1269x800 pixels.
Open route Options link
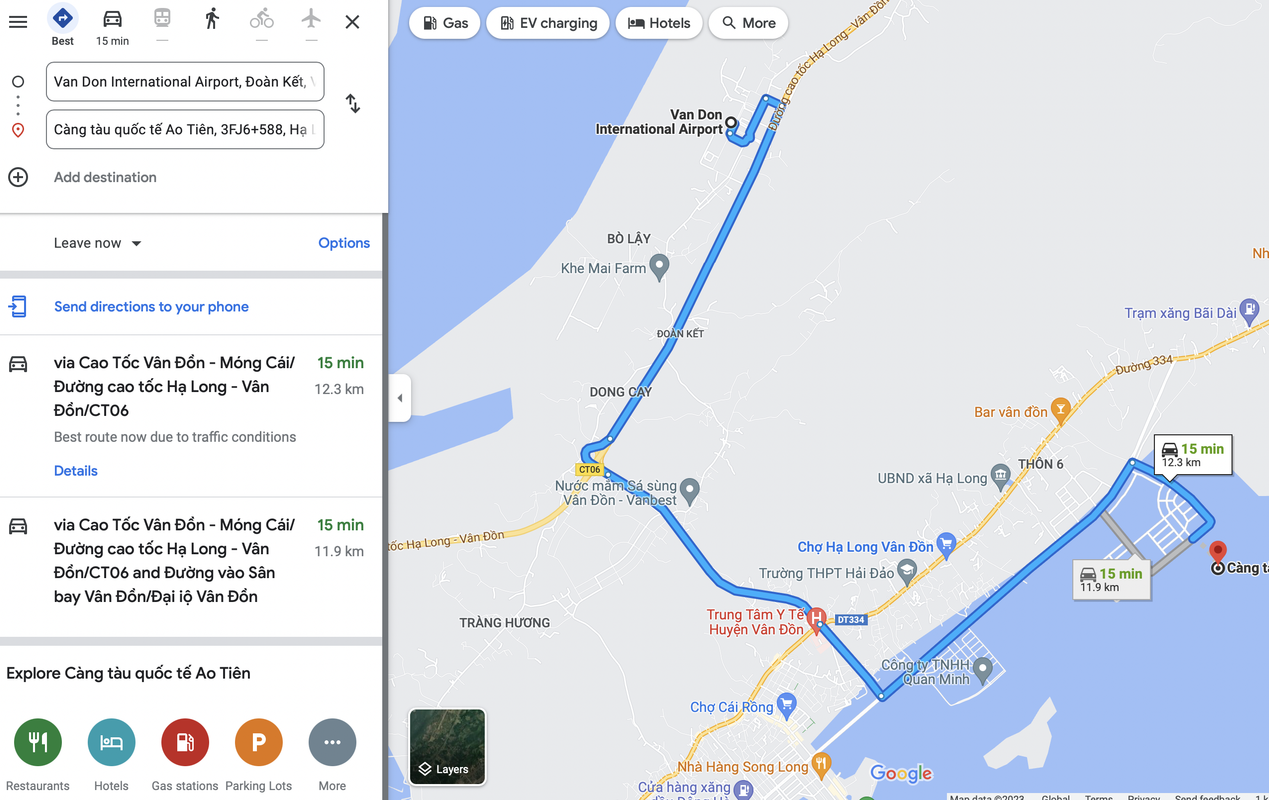(344, 243)
